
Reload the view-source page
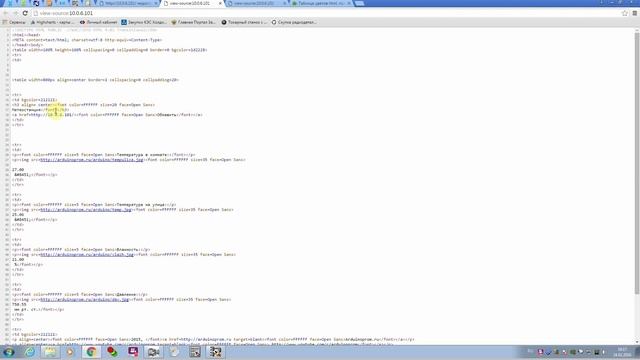click(25, 13)
